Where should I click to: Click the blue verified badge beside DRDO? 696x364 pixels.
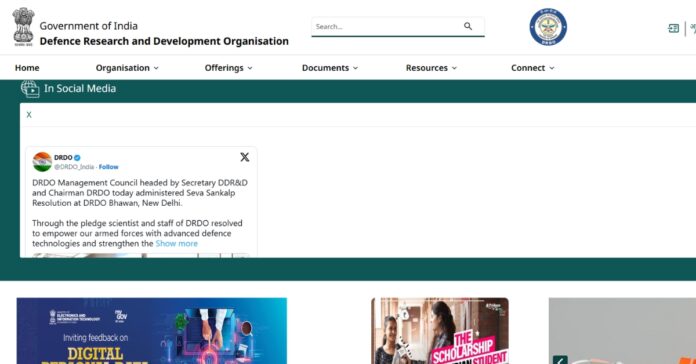(77, 158)
